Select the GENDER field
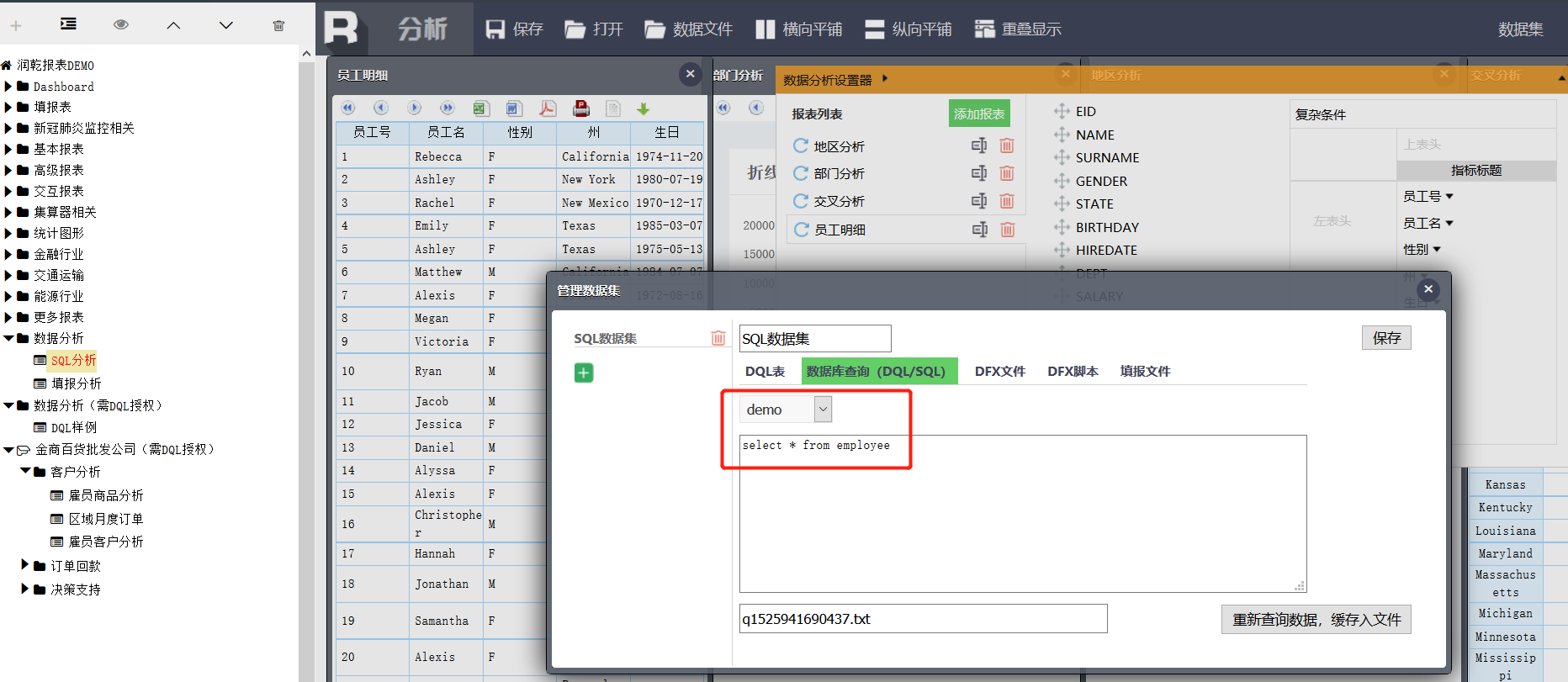 click(1101, 181)
